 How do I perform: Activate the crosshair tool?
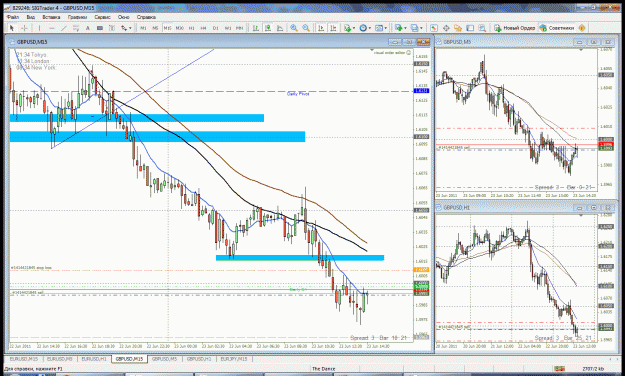(x=24, y=28)
